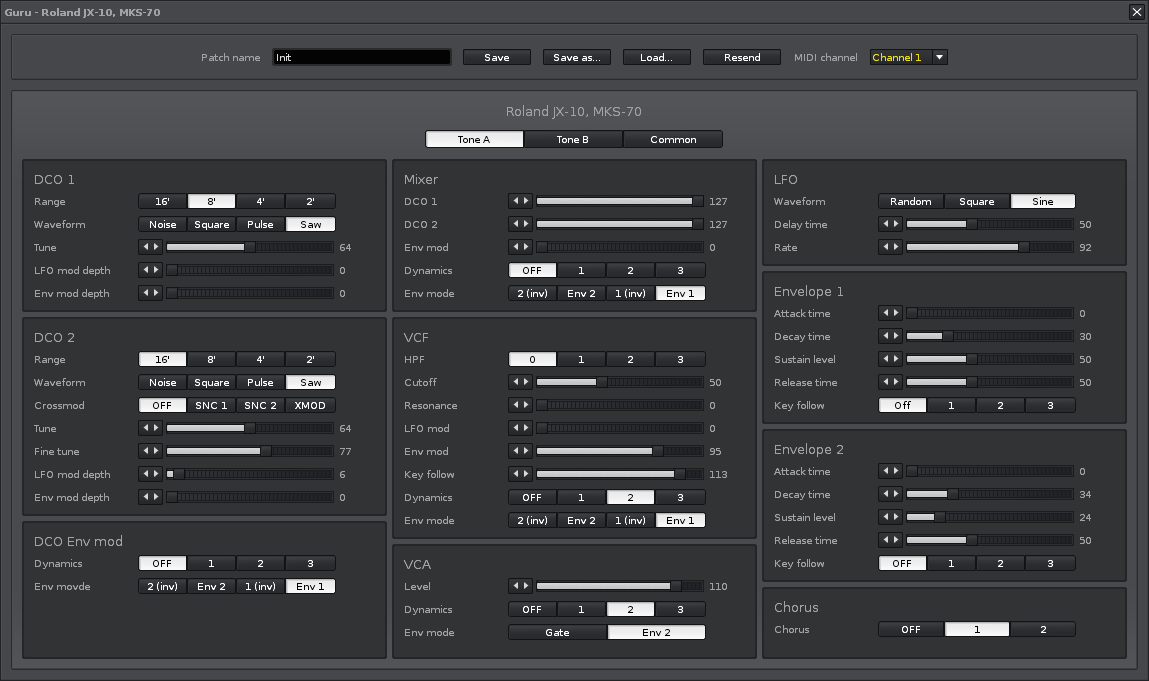The height and width of the screenshot is (681, 1149).
Task: Enable XMOD in DCO 2 Crossmod
Action: pyautogui.click(x=310, y=405)
